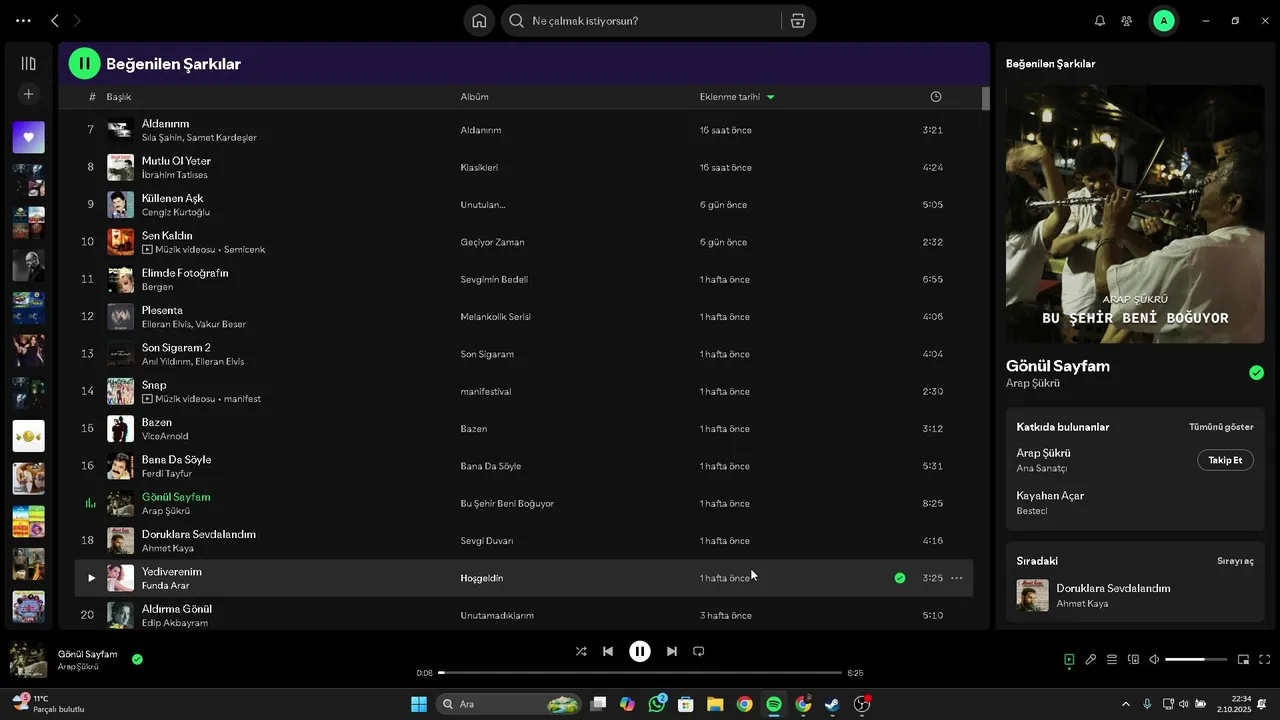The width and height of the screenshot is (1280, 720).
Task: Click the Bu Şehir Beni Boğuyor cover art
Action: pyautogui.click(x=1135, y=214)
